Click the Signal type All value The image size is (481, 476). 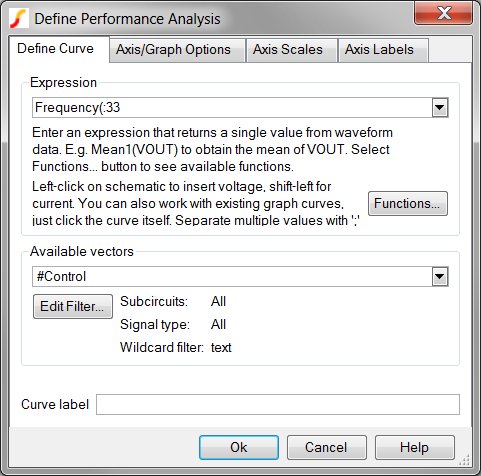coord(218,324)
